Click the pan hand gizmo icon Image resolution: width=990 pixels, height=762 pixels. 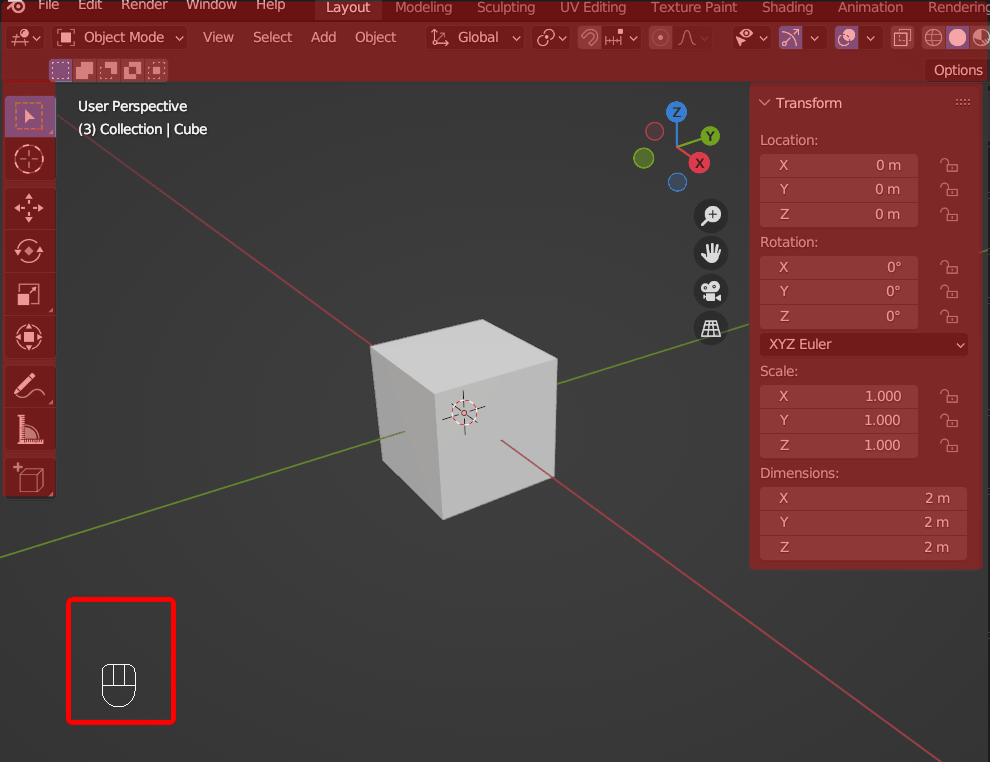click(x=710, y=253)
